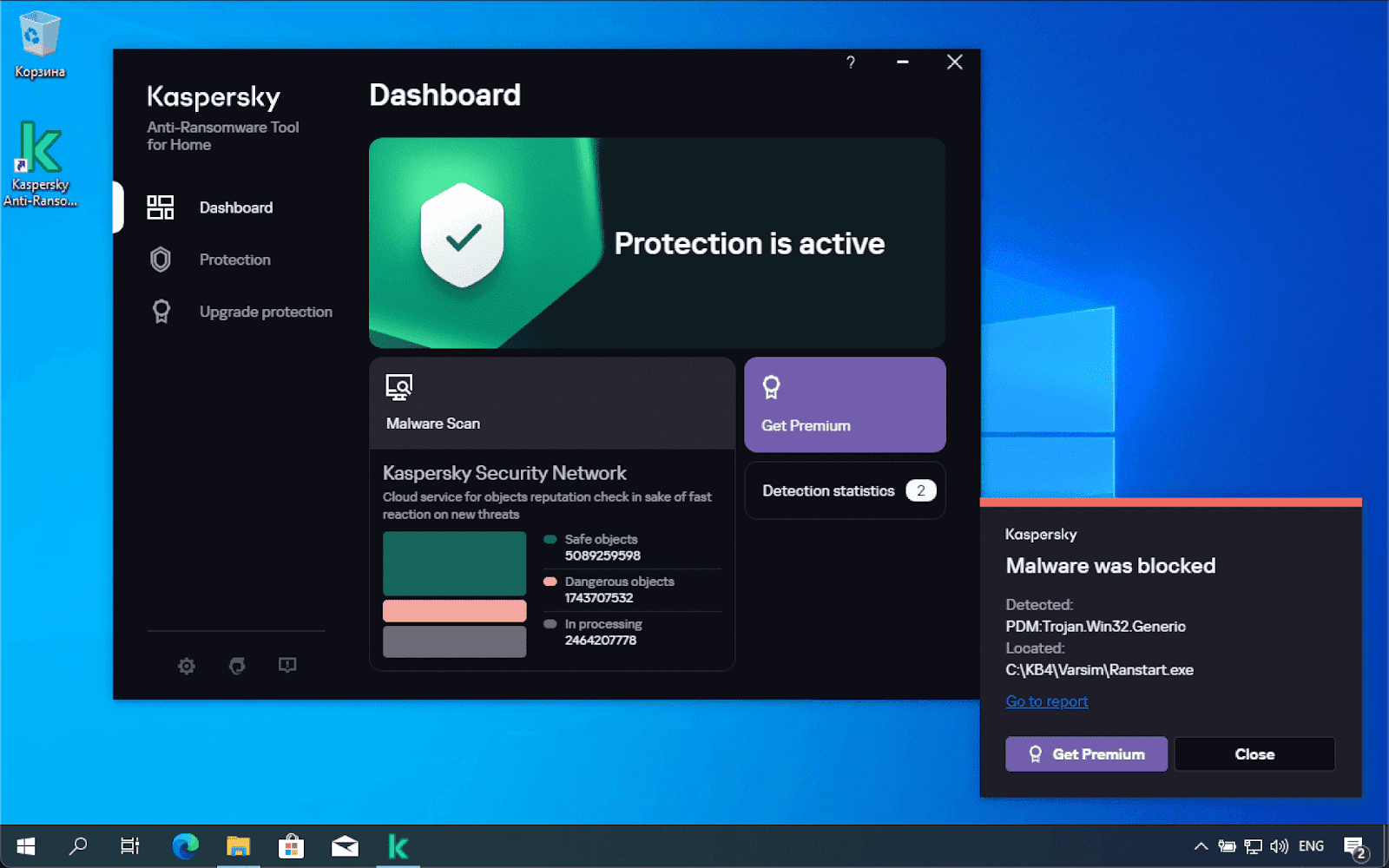This screenshot has height=868, width=1389.
Task: Click the Upgrade protection award icon
Action: [x=161, y=312]
